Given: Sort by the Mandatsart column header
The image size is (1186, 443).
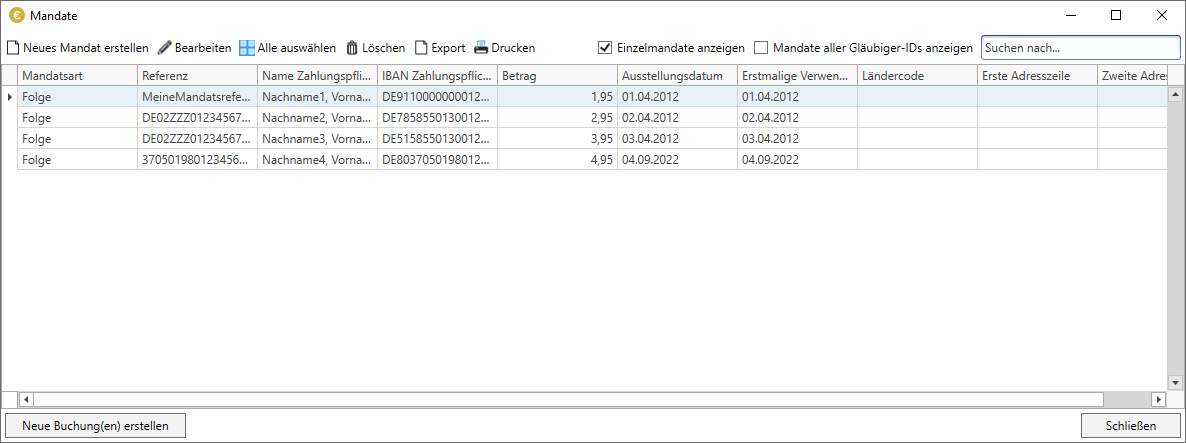Looking at the screenshot, I should [x=77, y=76].
